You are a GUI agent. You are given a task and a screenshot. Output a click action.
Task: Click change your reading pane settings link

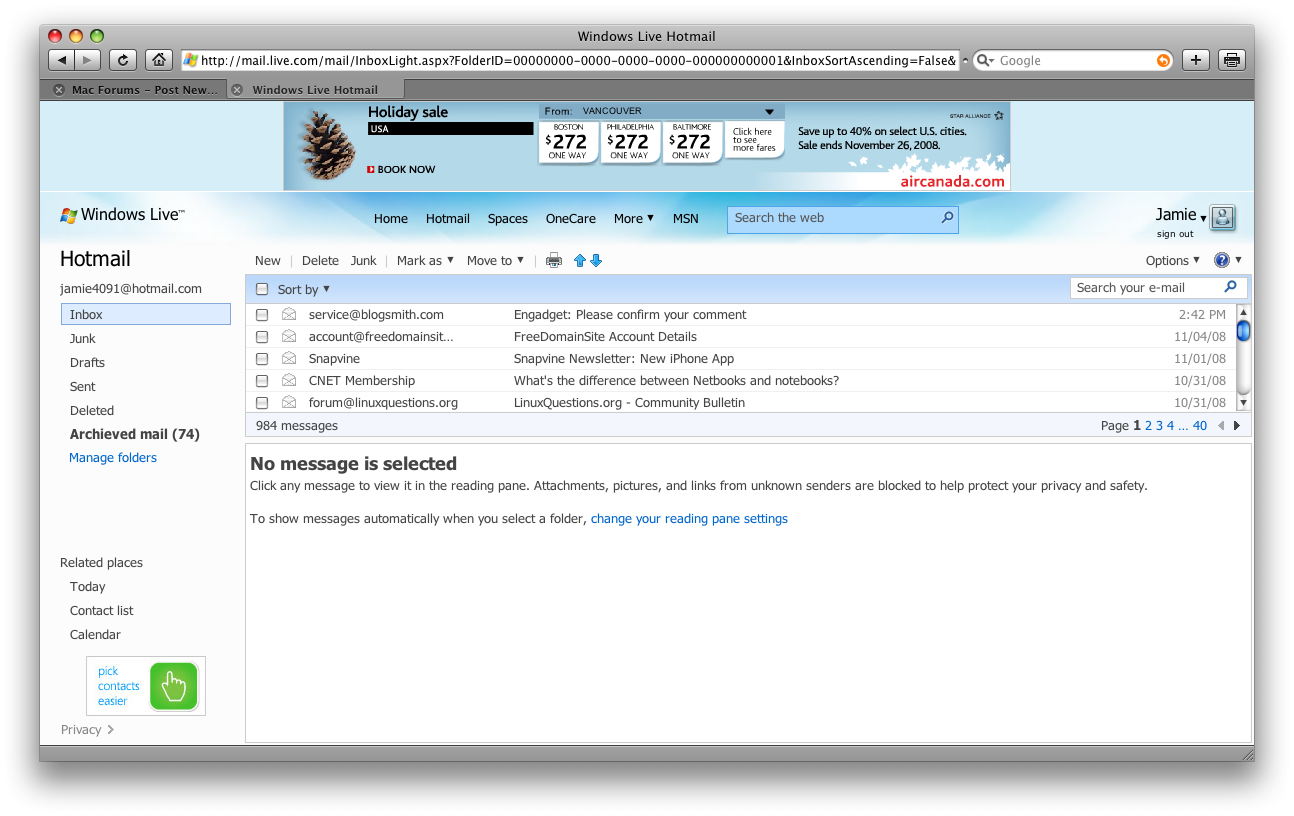pyautogui.click(x=689, y=519)
